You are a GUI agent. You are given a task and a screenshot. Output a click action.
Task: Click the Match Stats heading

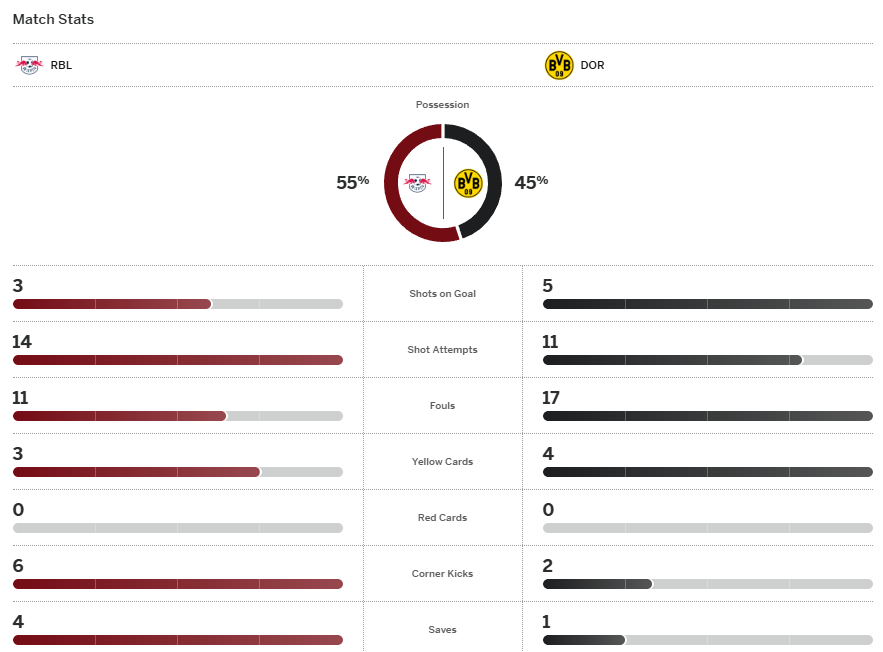(x=53, y=19)
